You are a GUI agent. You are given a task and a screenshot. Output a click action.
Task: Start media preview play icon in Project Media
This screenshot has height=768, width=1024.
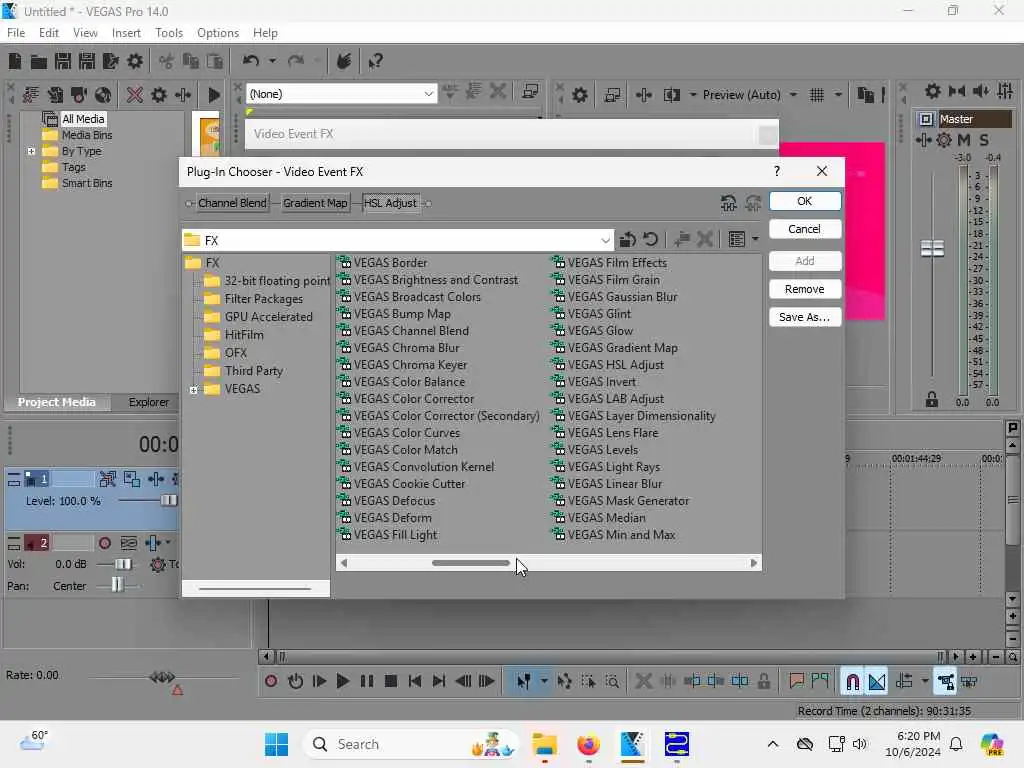[214, 95]
